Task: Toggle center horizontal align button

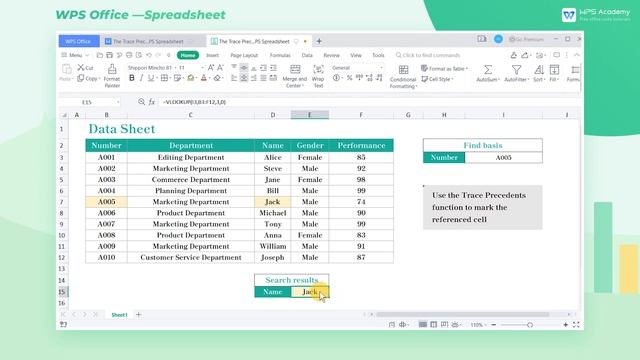Action: tap(244, 78)
